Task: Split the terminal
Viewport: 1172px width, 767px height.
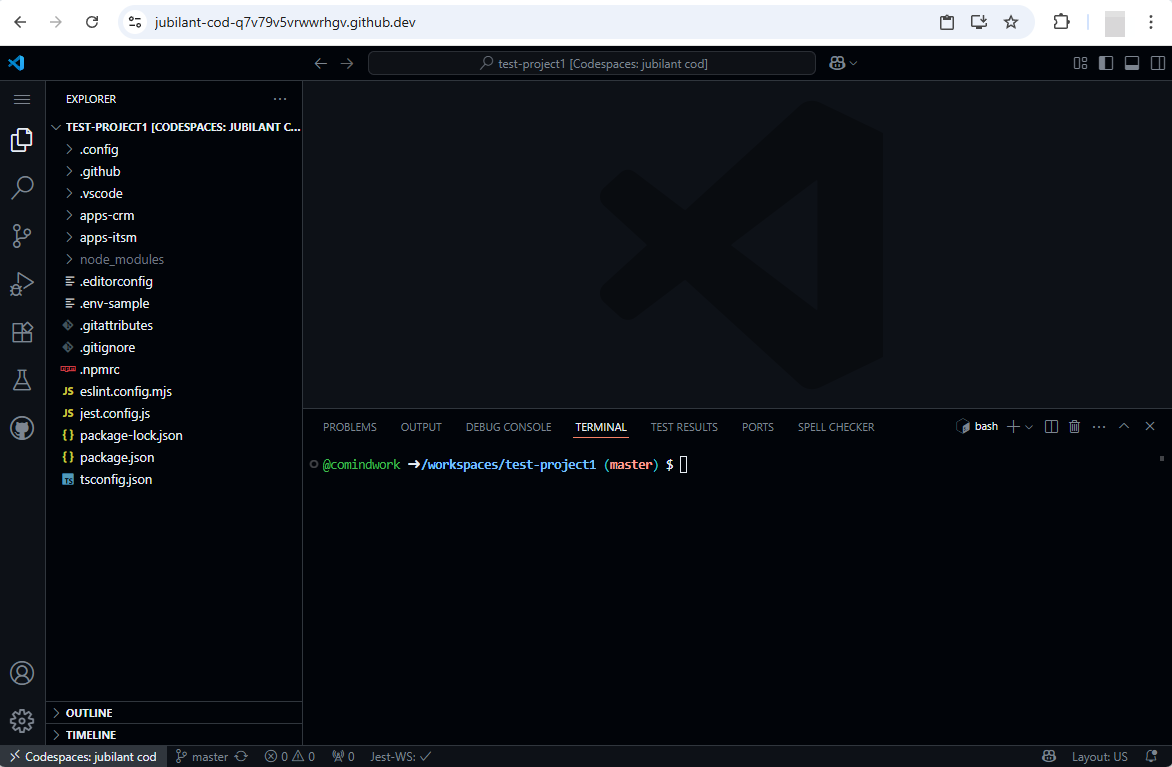Action: (x=1051, y=426)
